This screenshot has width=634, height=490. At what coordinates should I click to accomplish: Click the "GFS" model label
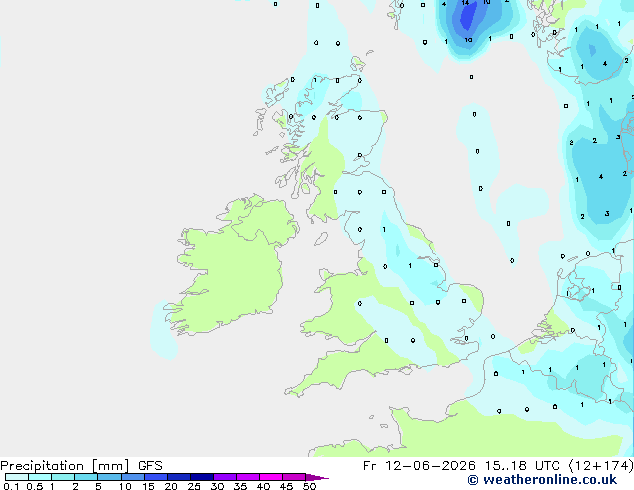150,466
